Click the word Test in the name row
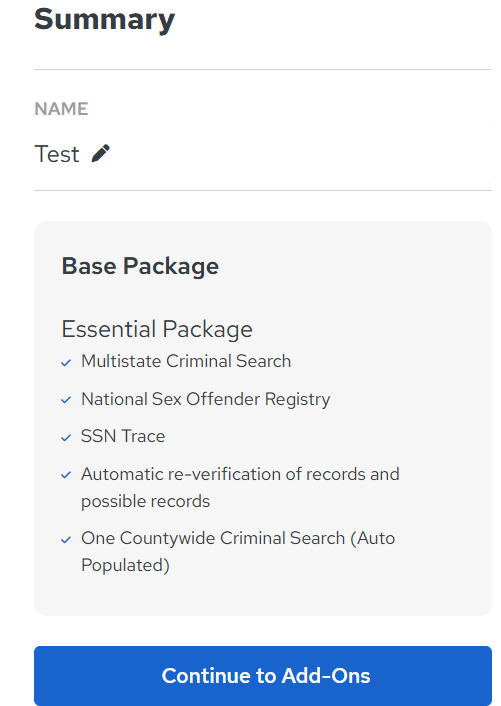Viewport: 501px width, 706px height. coord(57,154)
